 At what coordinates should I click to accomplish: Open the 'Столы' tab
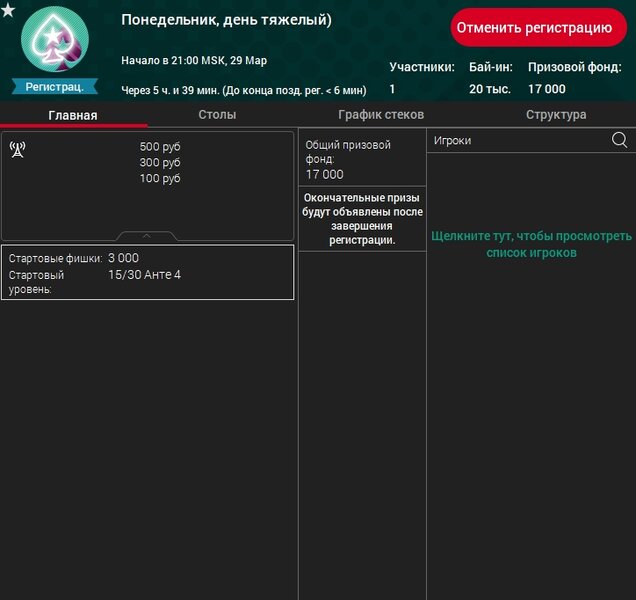(x=217, y=115)
